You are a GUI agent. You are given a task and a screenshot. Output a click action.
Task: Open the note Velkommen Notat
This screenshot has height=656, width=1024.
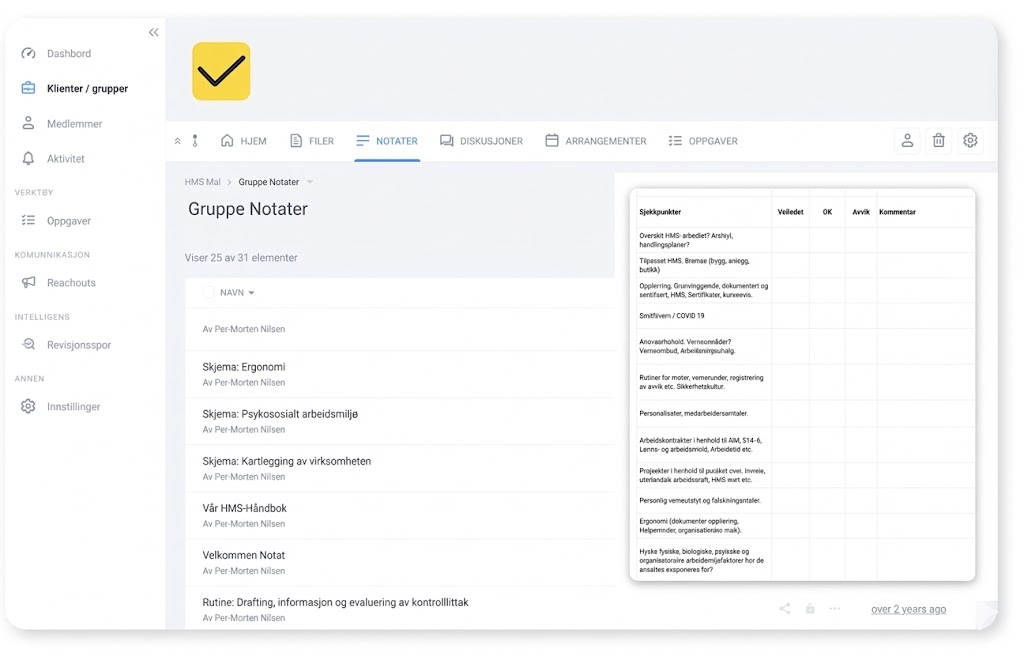(244, 555)
